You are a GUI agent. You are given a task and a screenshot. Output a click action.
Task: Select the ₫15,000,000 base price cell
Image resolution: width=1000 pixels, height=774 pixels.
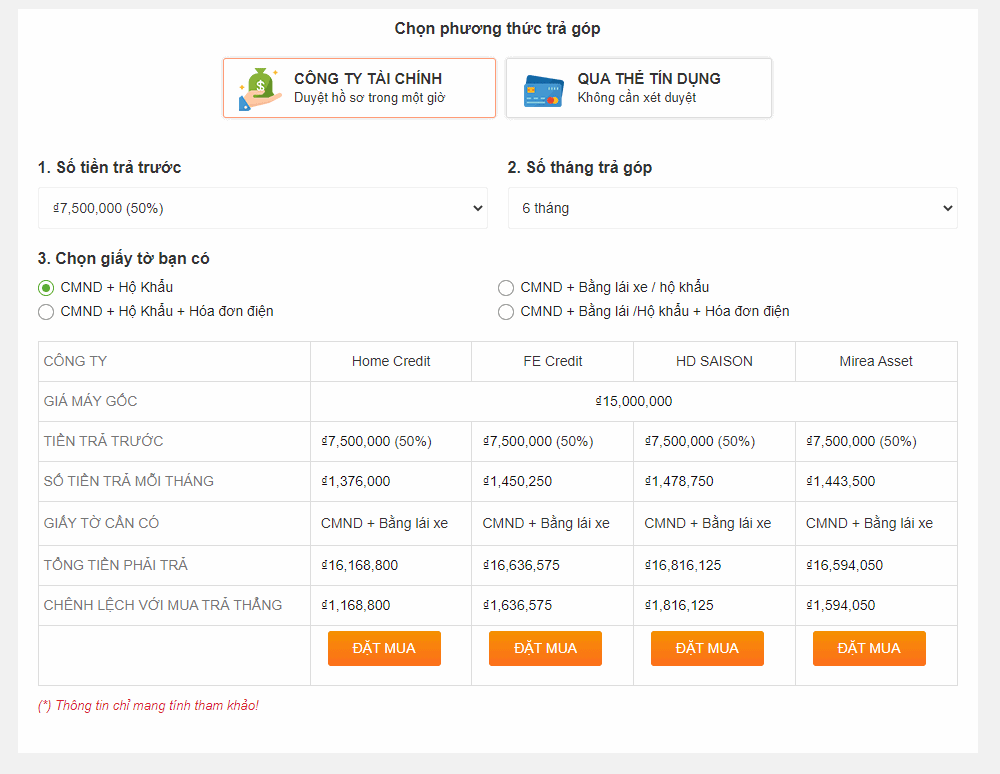point(634,401)
